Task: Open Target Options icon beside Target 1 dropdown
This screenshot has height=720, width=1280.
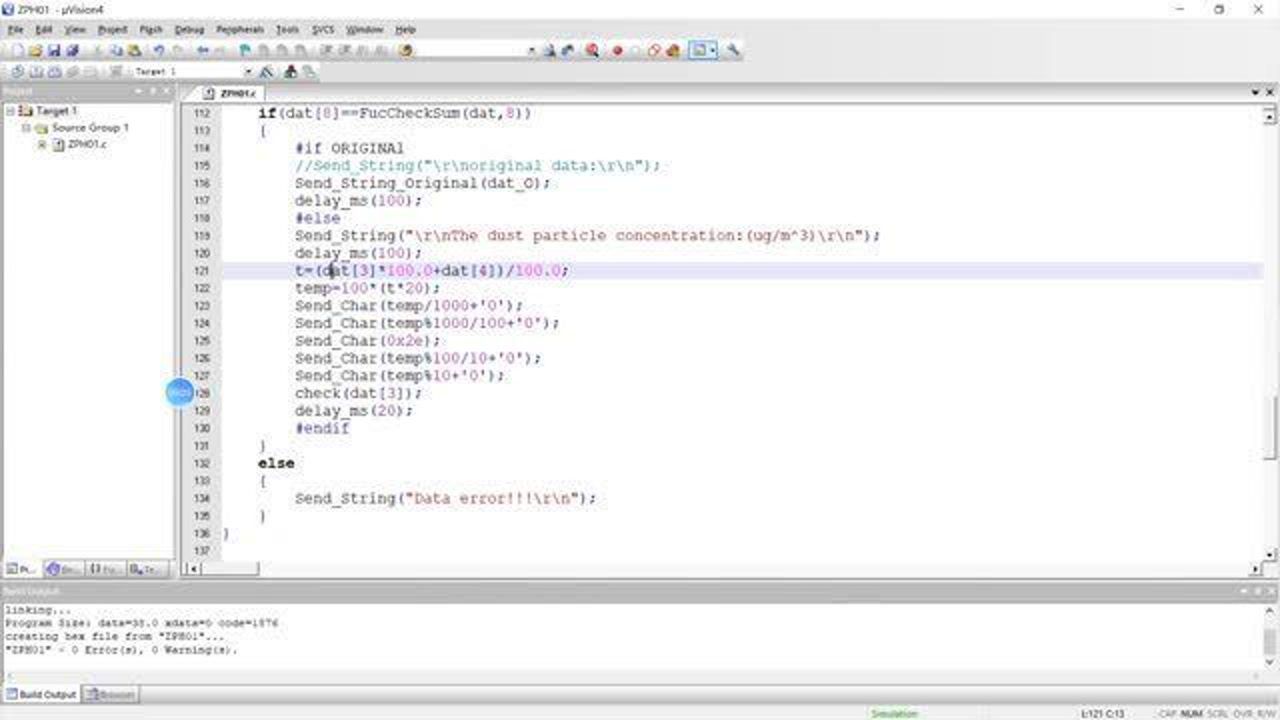Action: coord(266,72)
